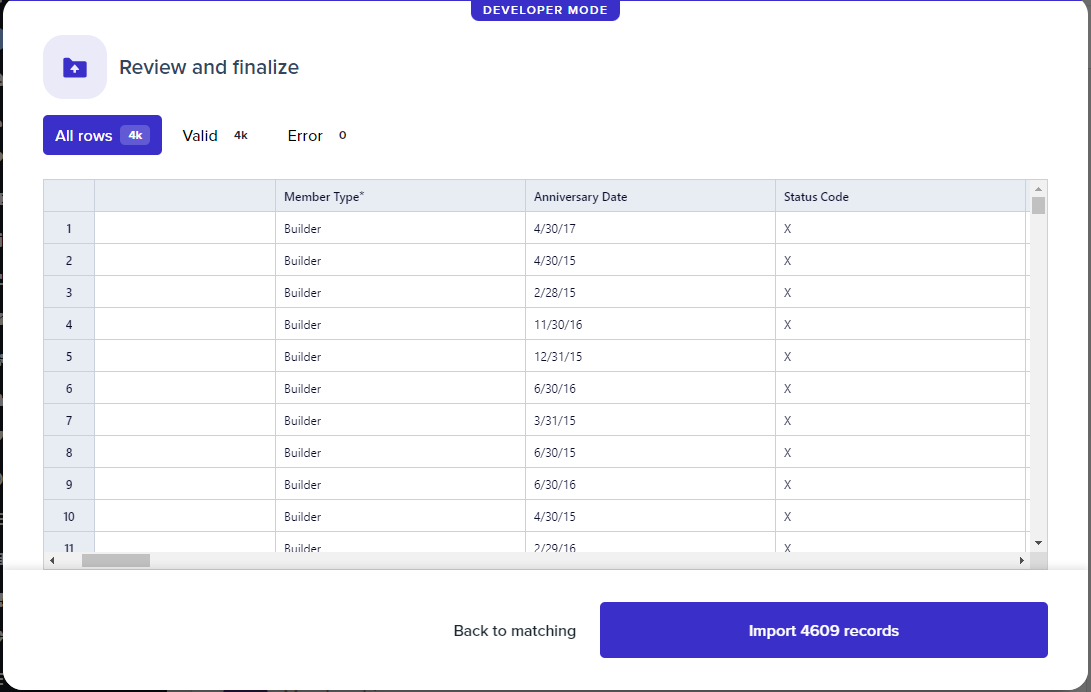This screenshot has height=692, width=1091.
Task: Click Anniversary Date cell 11/30/16
Action: tap(651, 324)
